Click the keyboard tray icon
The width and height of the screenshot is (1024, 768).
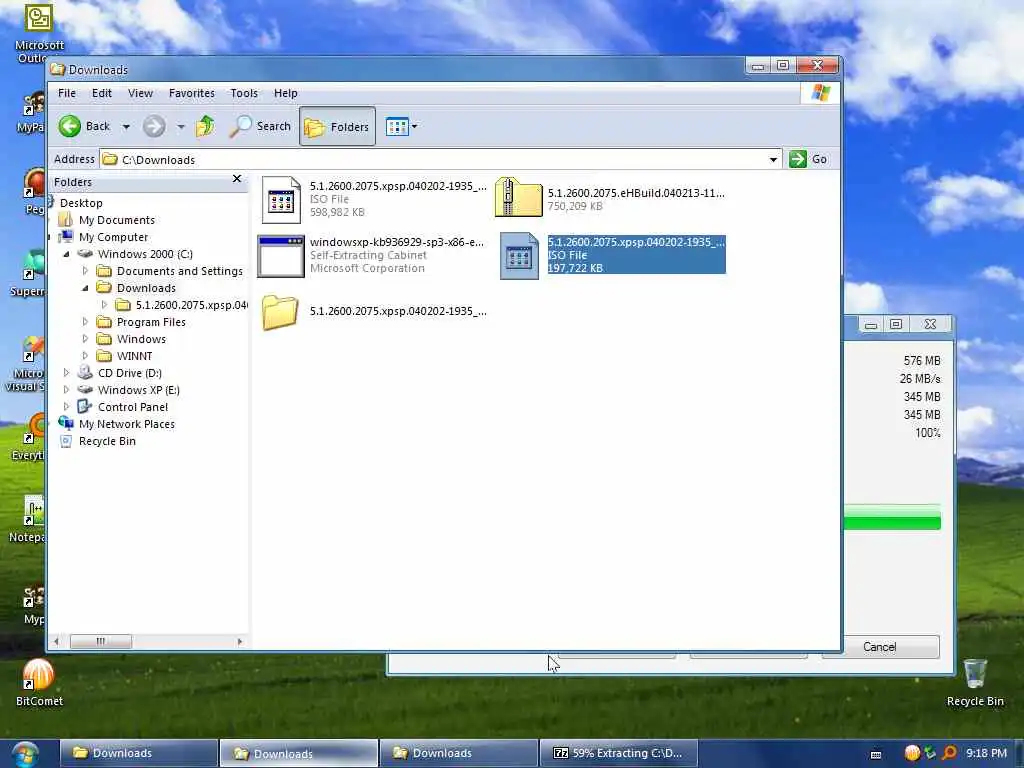click(x=876, y=754)
